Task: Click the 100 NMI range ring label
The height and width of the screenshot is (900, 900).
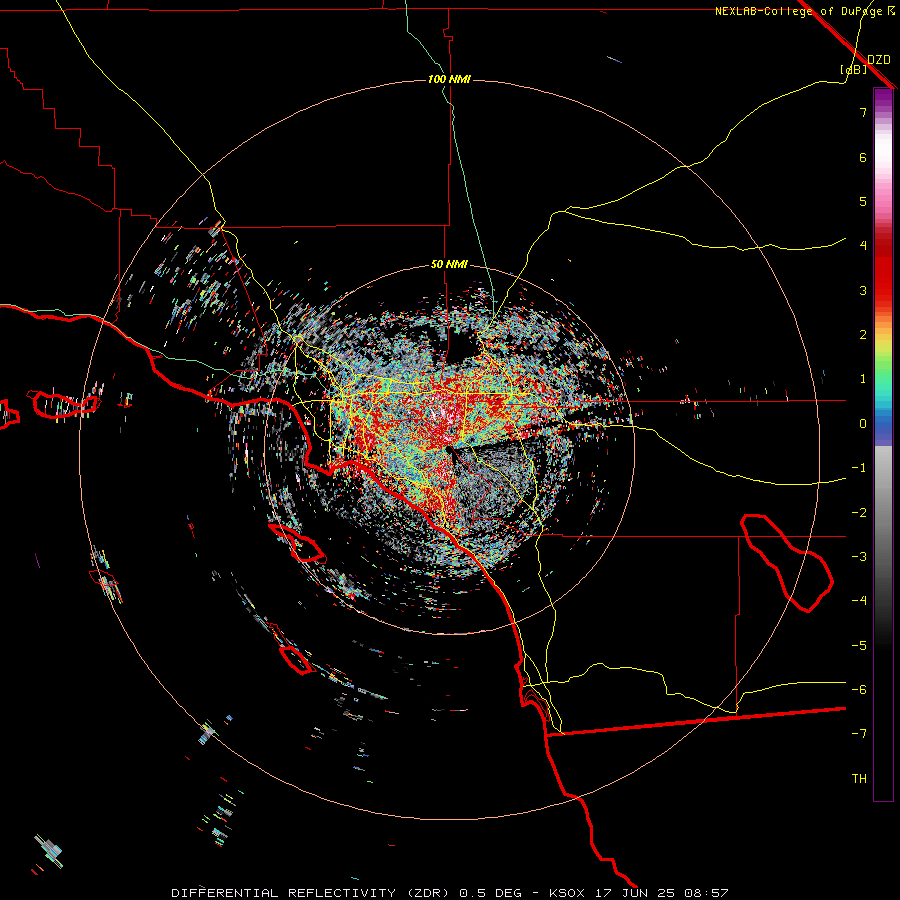Action: tap(449, 79)
